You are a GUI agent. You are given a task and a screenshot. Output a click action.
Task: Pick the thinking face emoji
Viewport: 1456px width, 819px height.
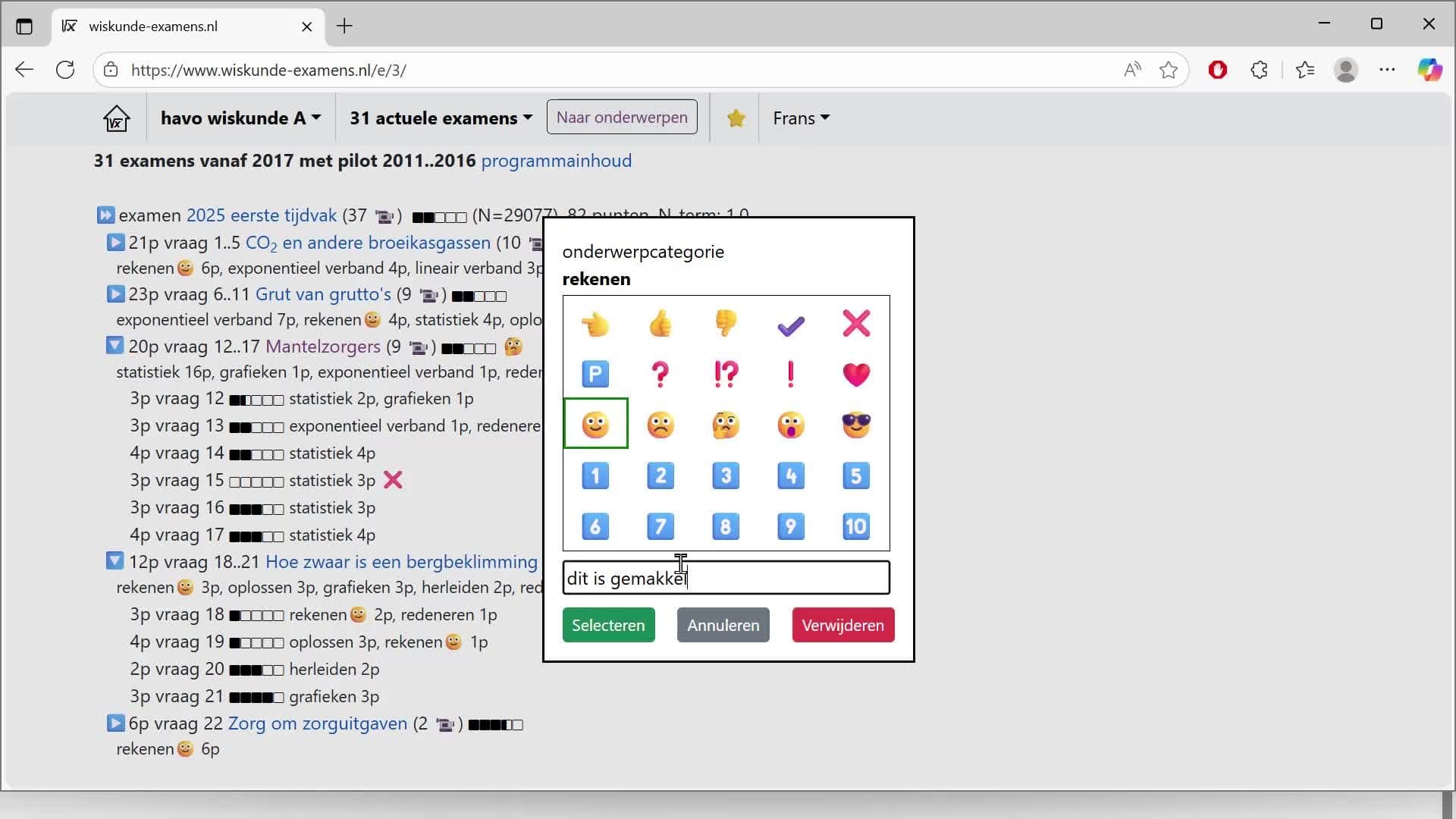(726, 425)
